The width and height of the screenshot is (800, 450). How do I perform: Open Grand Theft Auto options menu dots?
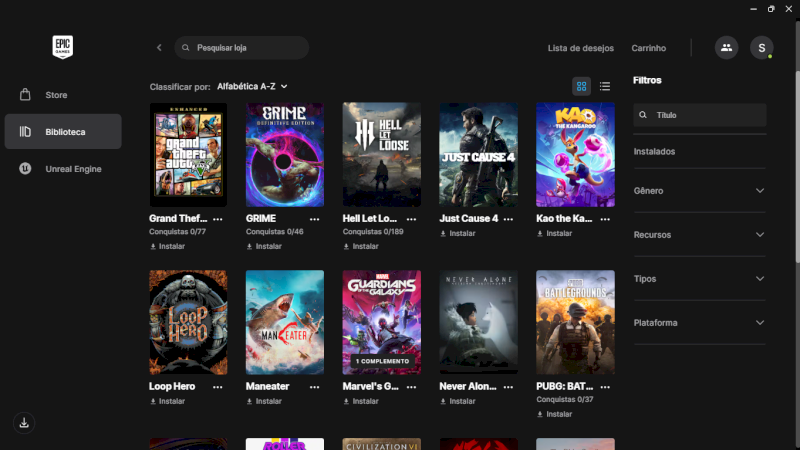[x=218, y=219]
